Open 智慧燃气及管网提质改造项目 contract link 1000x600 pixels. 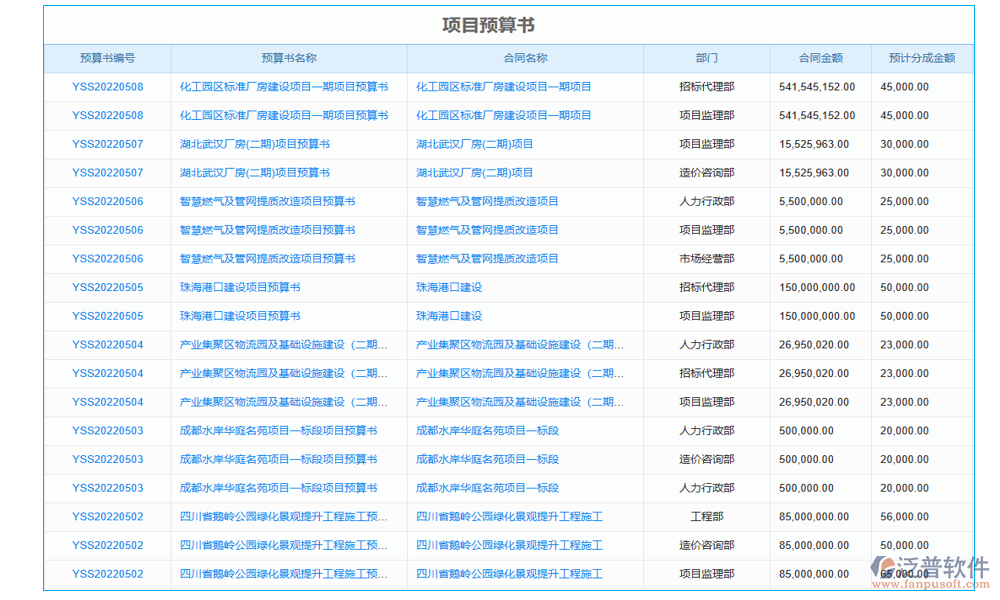point(488,201)
